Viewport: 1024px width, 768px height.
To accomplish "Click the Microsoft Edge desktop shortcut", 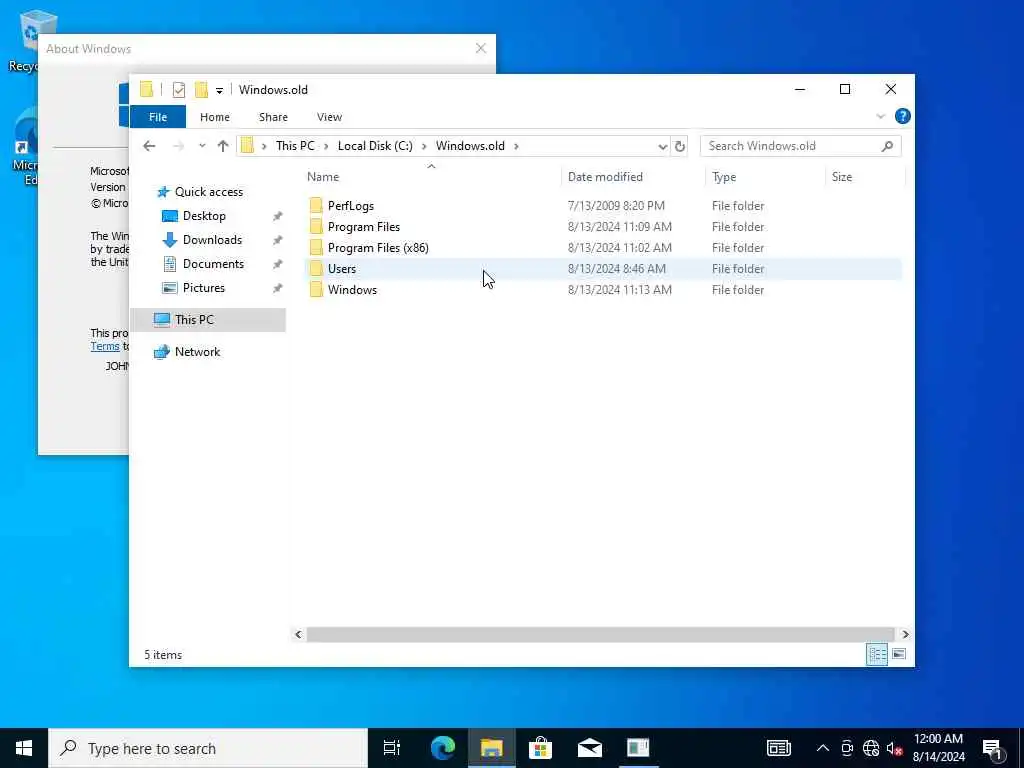I will click(x=24, y=147).
